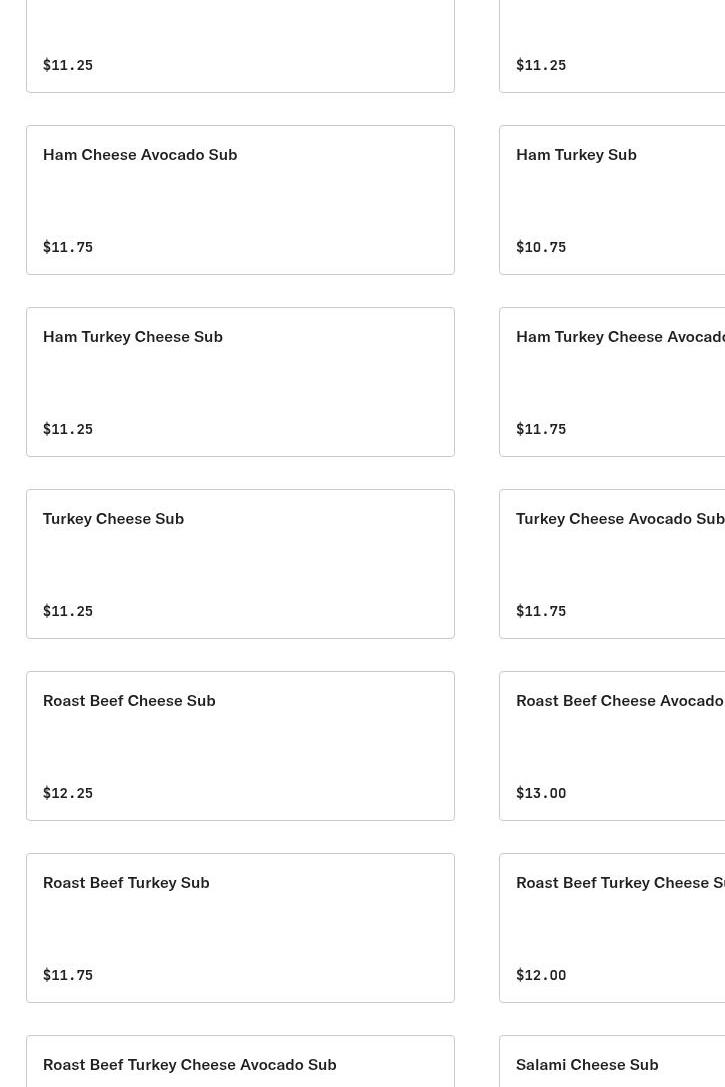
Task: Click the Turkey Cheese Sub title text
Action: 113,518
